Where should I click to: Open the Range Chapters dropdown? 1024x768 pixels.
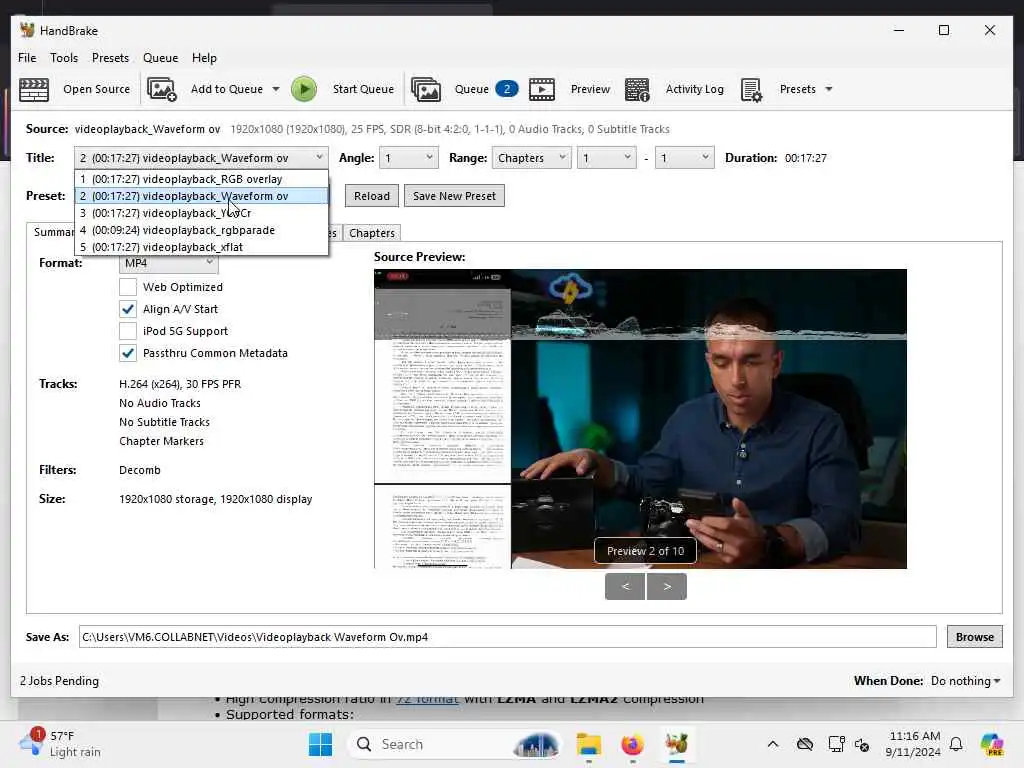[x=532, y=157]
